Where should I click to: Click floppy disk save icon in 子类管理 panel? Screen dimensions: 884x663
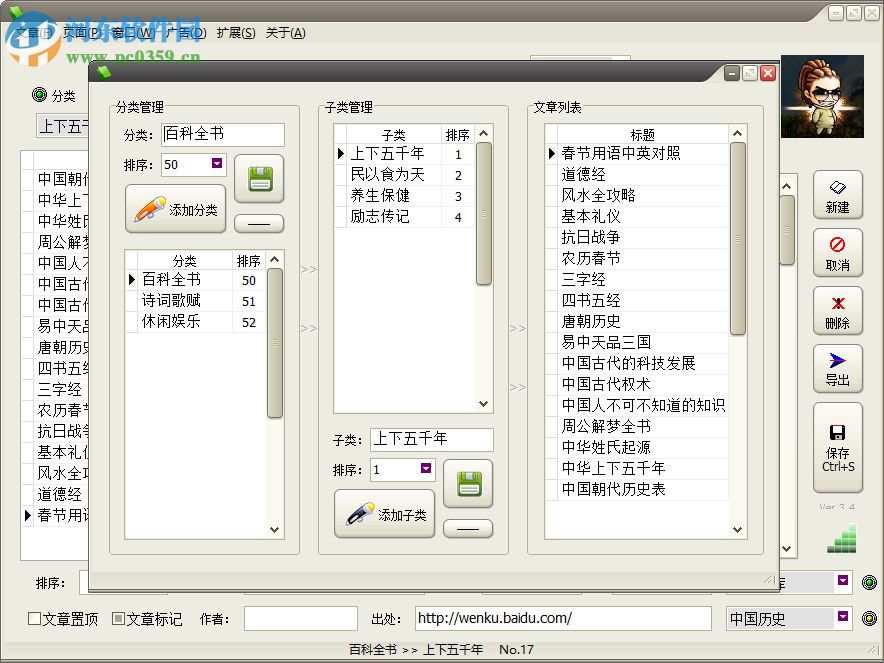pos(467,484)
